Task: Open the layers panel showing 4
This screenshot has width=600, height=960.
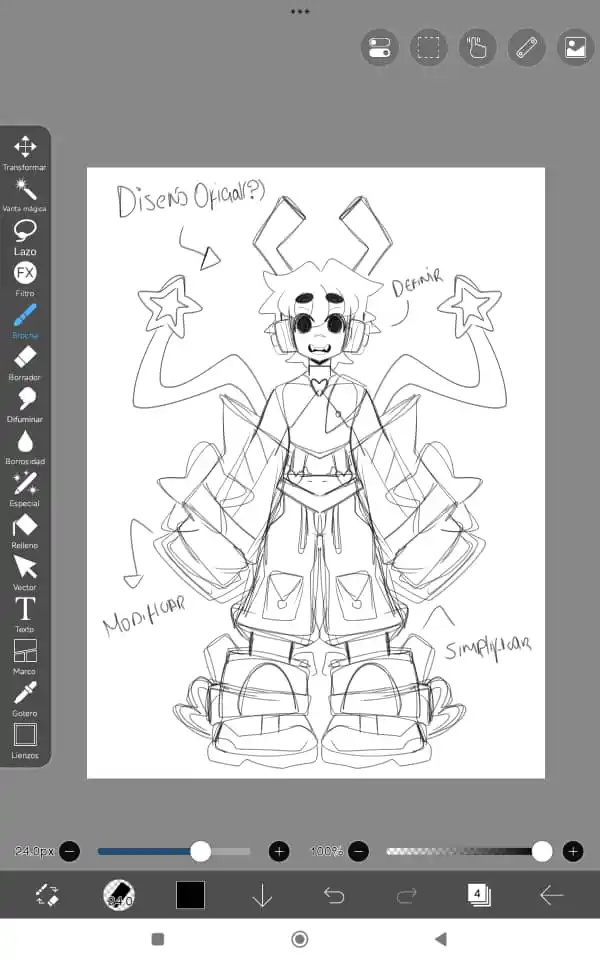Action: (478, 895)
